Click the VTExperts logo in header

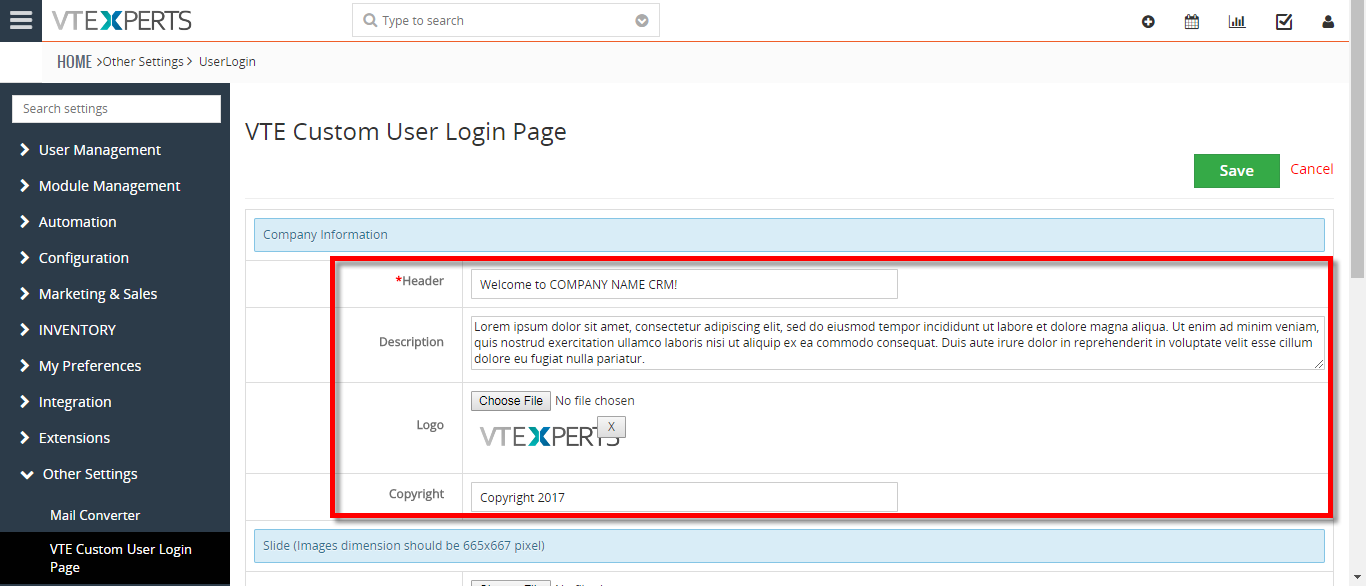point(121,20)
